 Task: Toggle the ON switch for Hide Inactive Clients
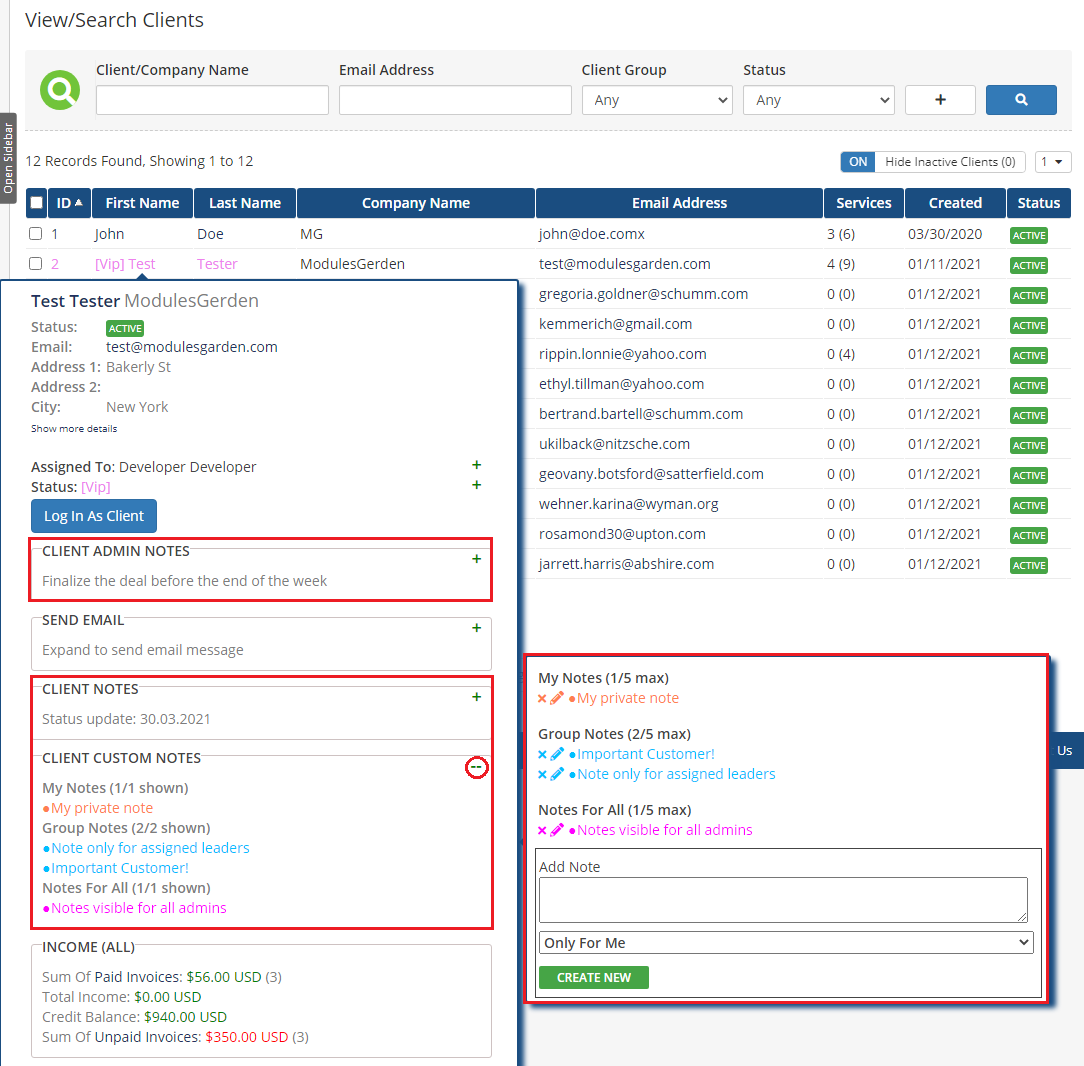[857, 162]
